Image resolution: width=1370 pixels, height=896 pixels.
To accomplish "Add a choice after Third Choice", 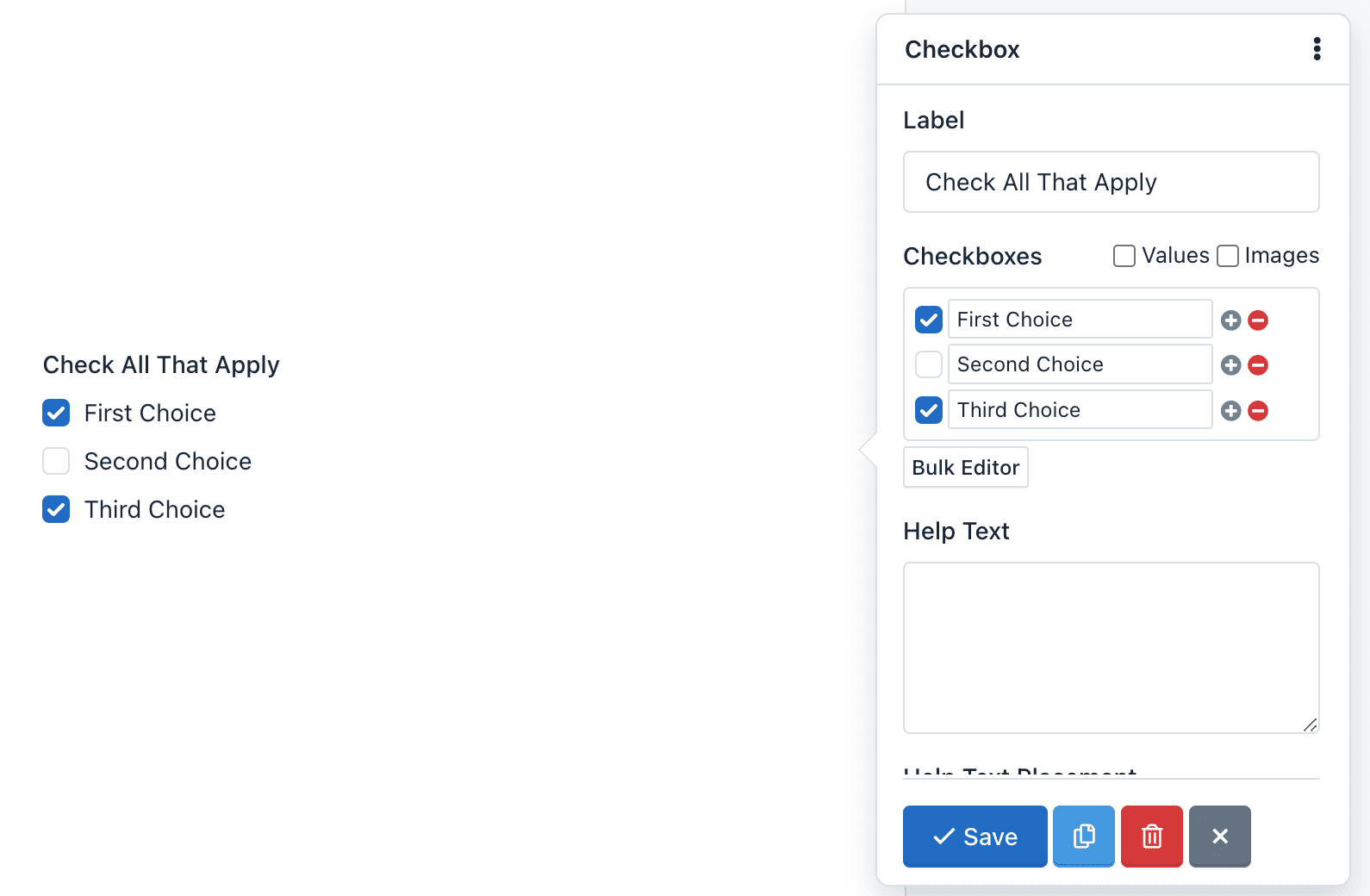I will [x=1231, y=411].
